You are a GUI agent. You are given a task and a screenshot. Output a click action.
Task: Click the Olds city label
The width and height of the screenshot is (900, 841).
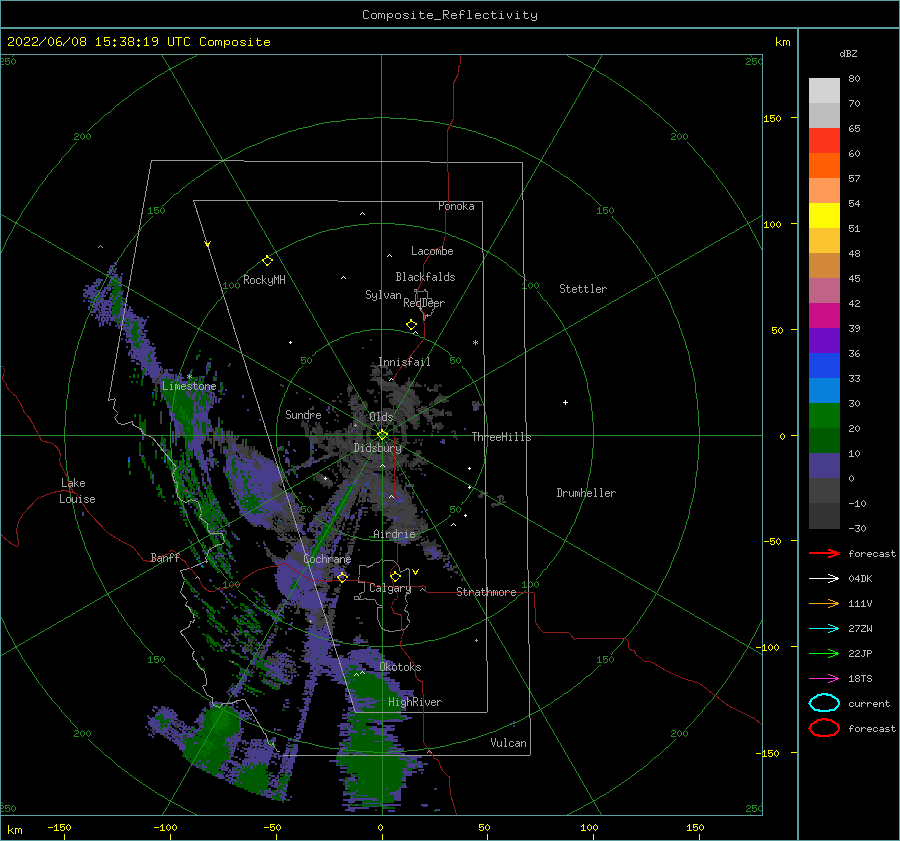(381, 417)
